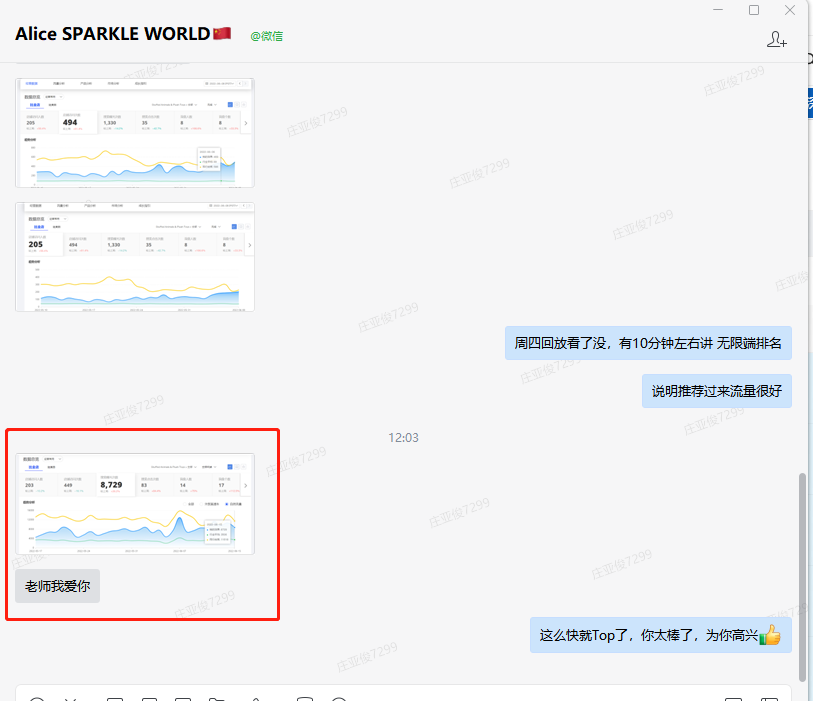Maximize the chat window
813x701 pixels.
coord(754,10)
